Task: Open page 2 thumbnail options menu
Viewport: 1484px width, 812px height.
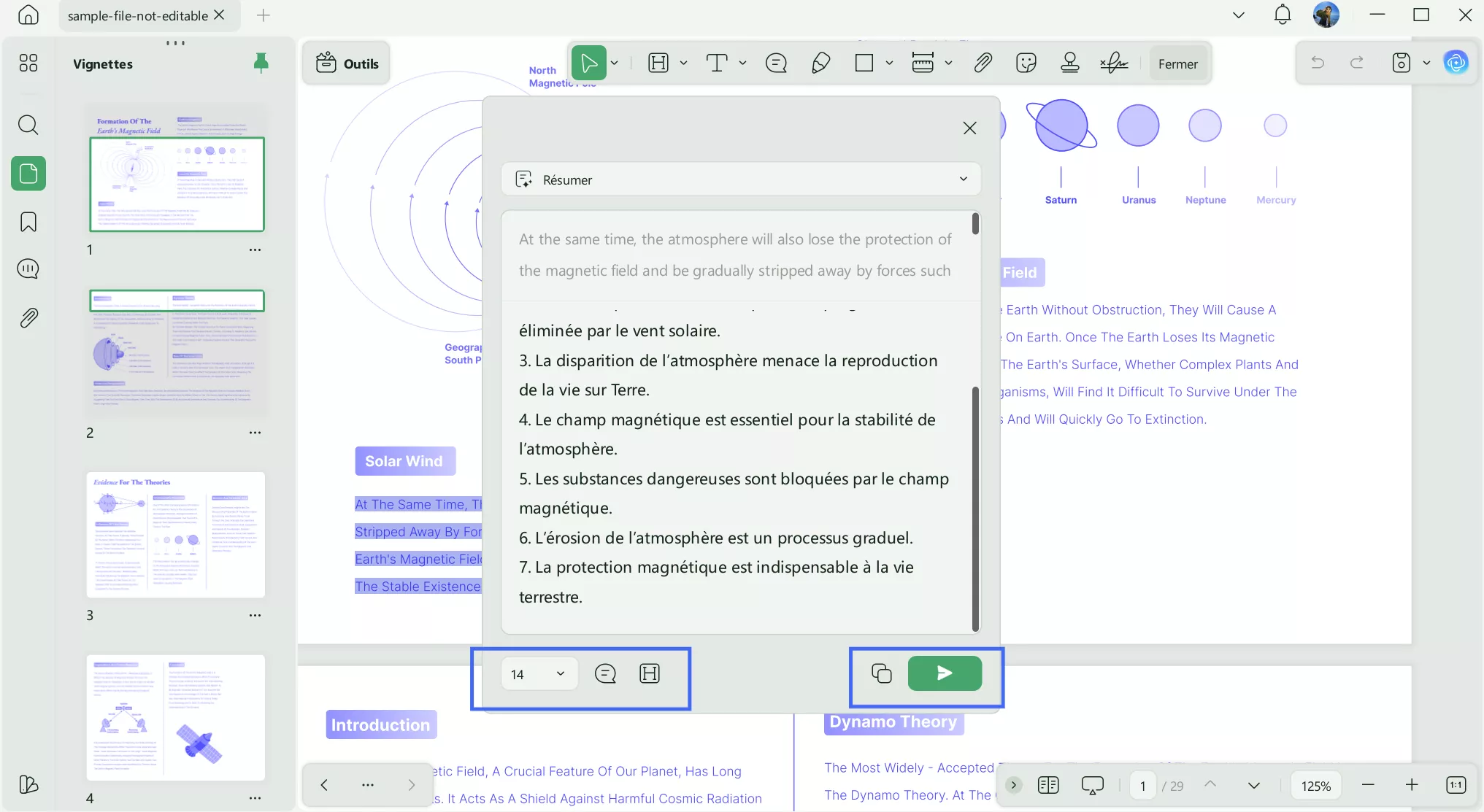Action: [254, 433]
